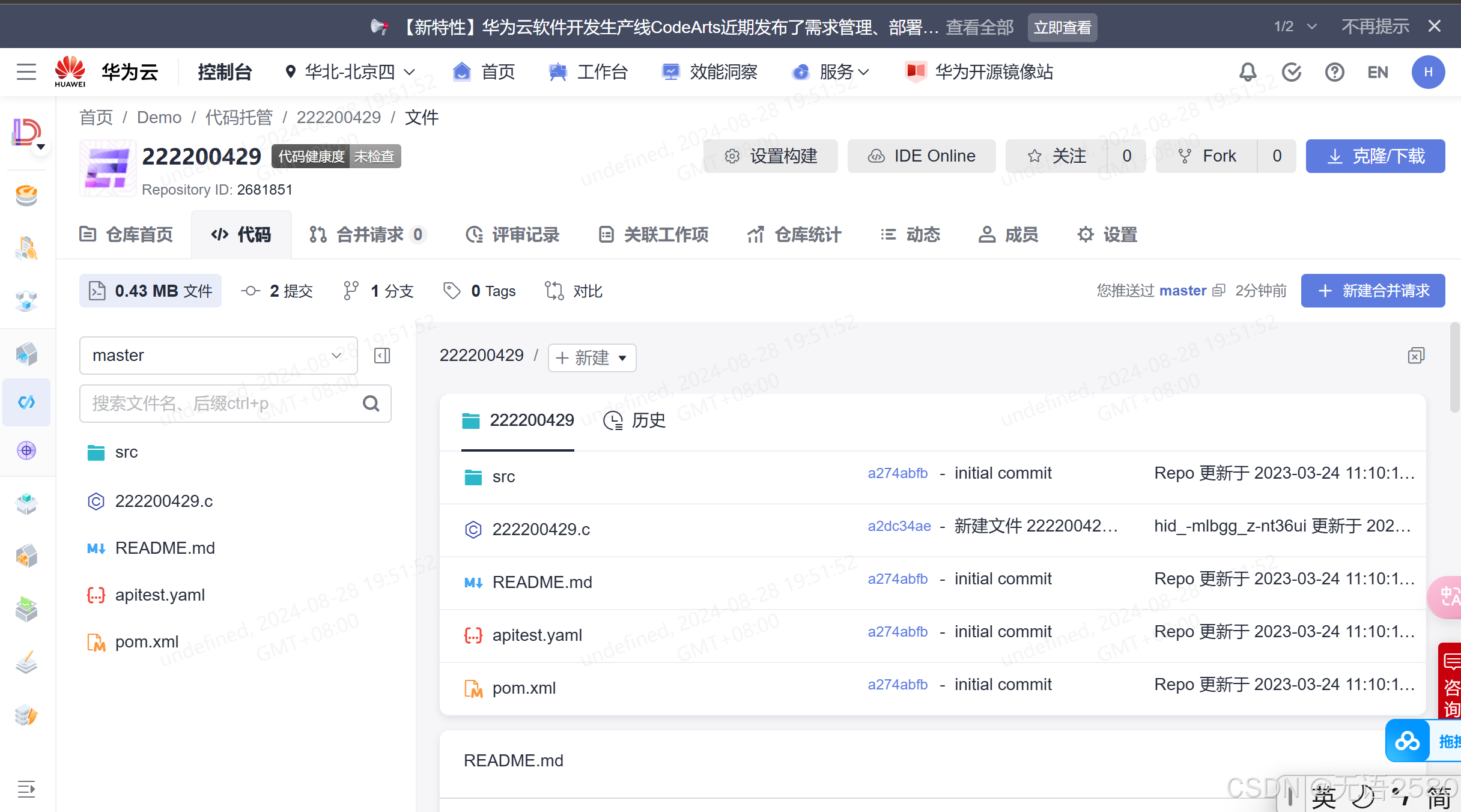1461x812 pixels.
Task: Click 新建合并请求 button
Action: coord(1373,291)
